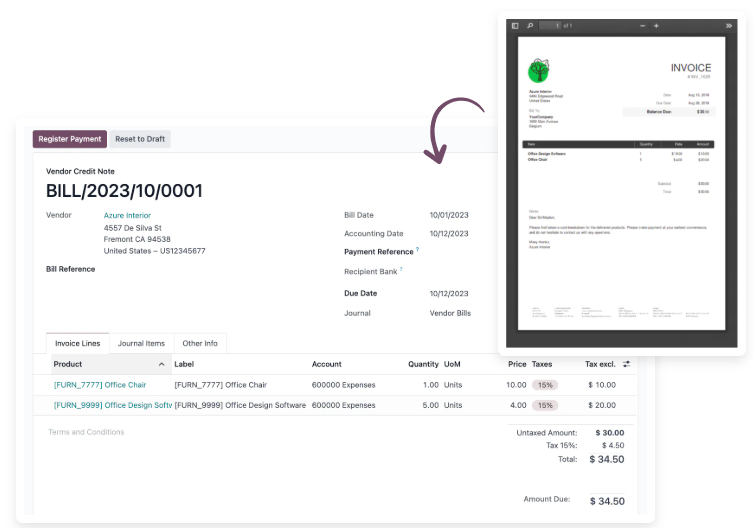
Task: Click 15% tax tag on Office Design Software
Action: [545, 406]
